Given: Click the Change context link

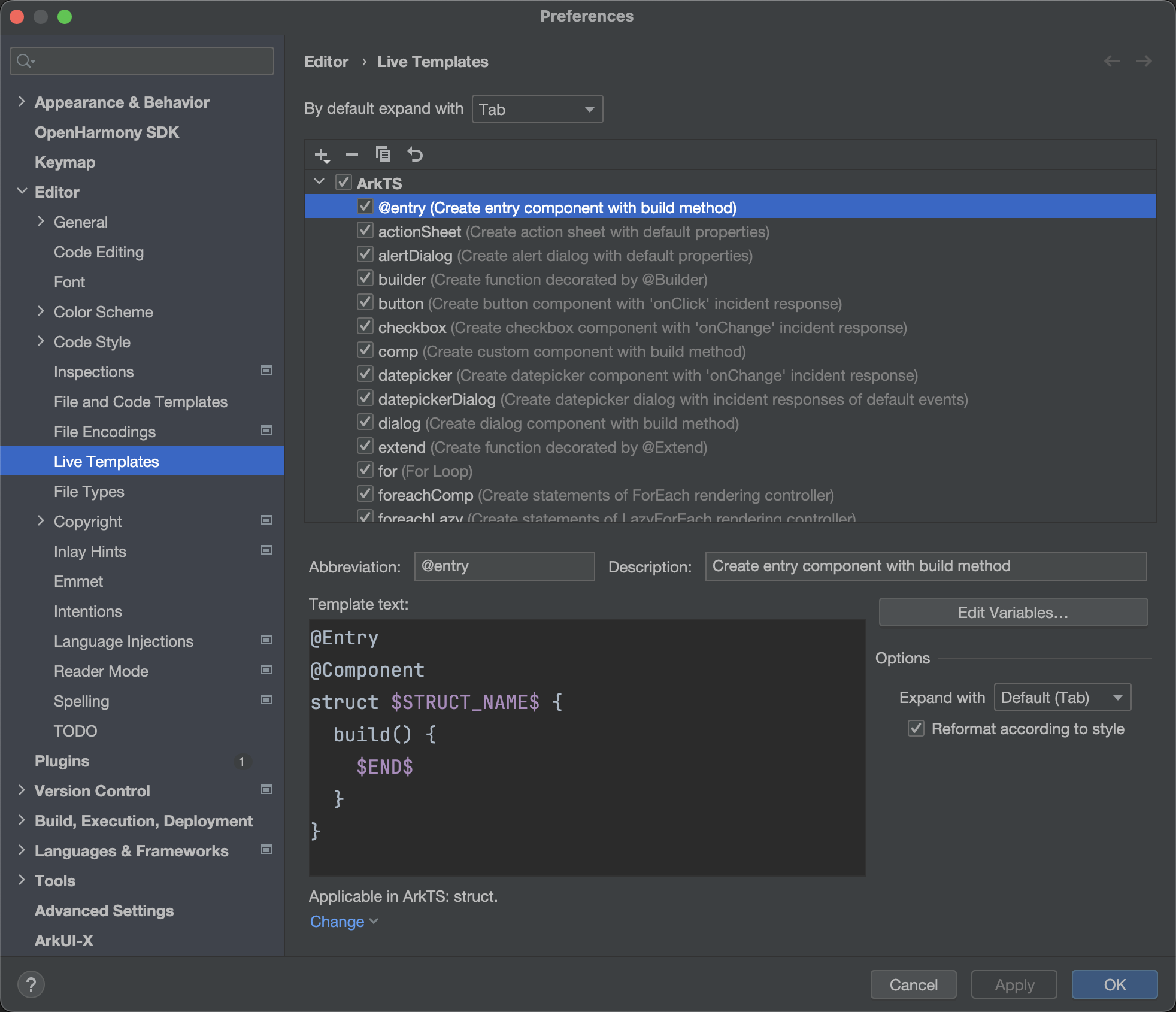Looking at the screenshot, I should [x=344, y=922].
